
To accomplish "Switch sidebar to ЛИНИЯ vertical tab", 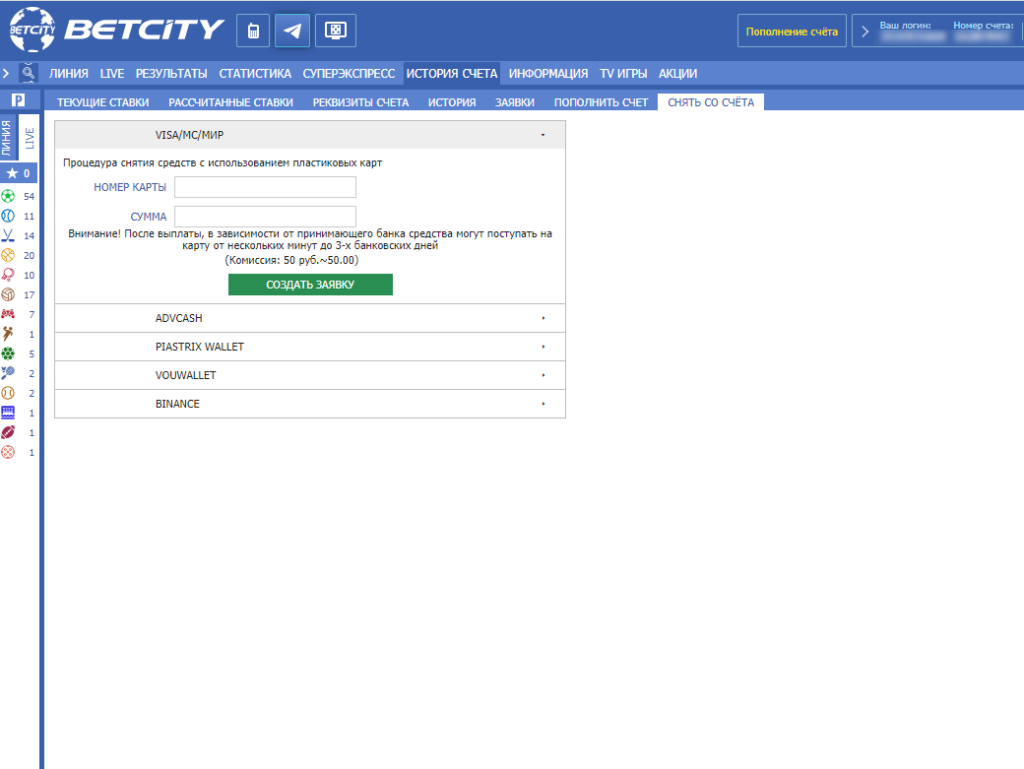I will (7, 138).
